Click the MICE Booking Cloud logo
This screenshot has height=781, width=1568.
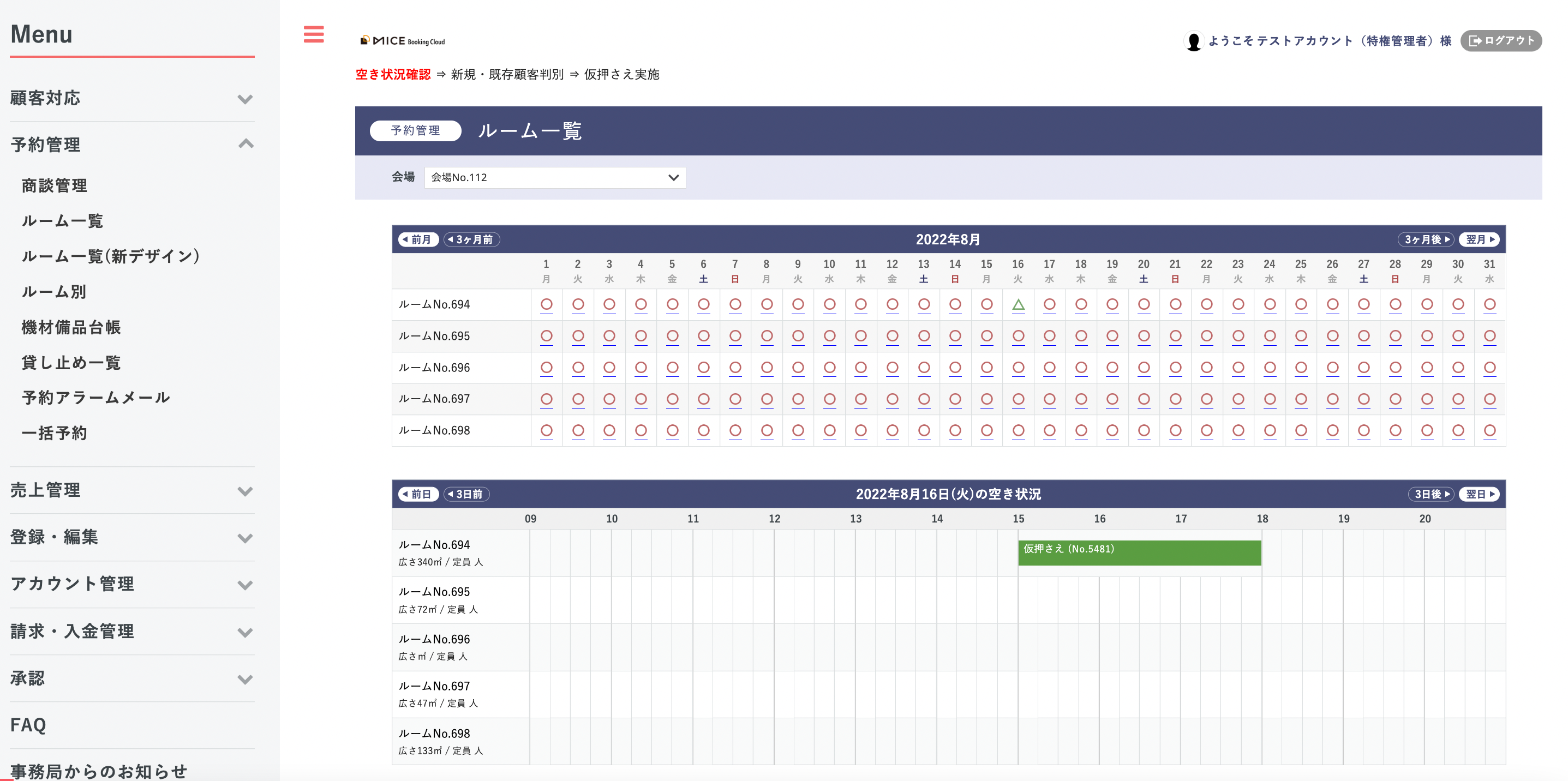click(x=402, y=41)
